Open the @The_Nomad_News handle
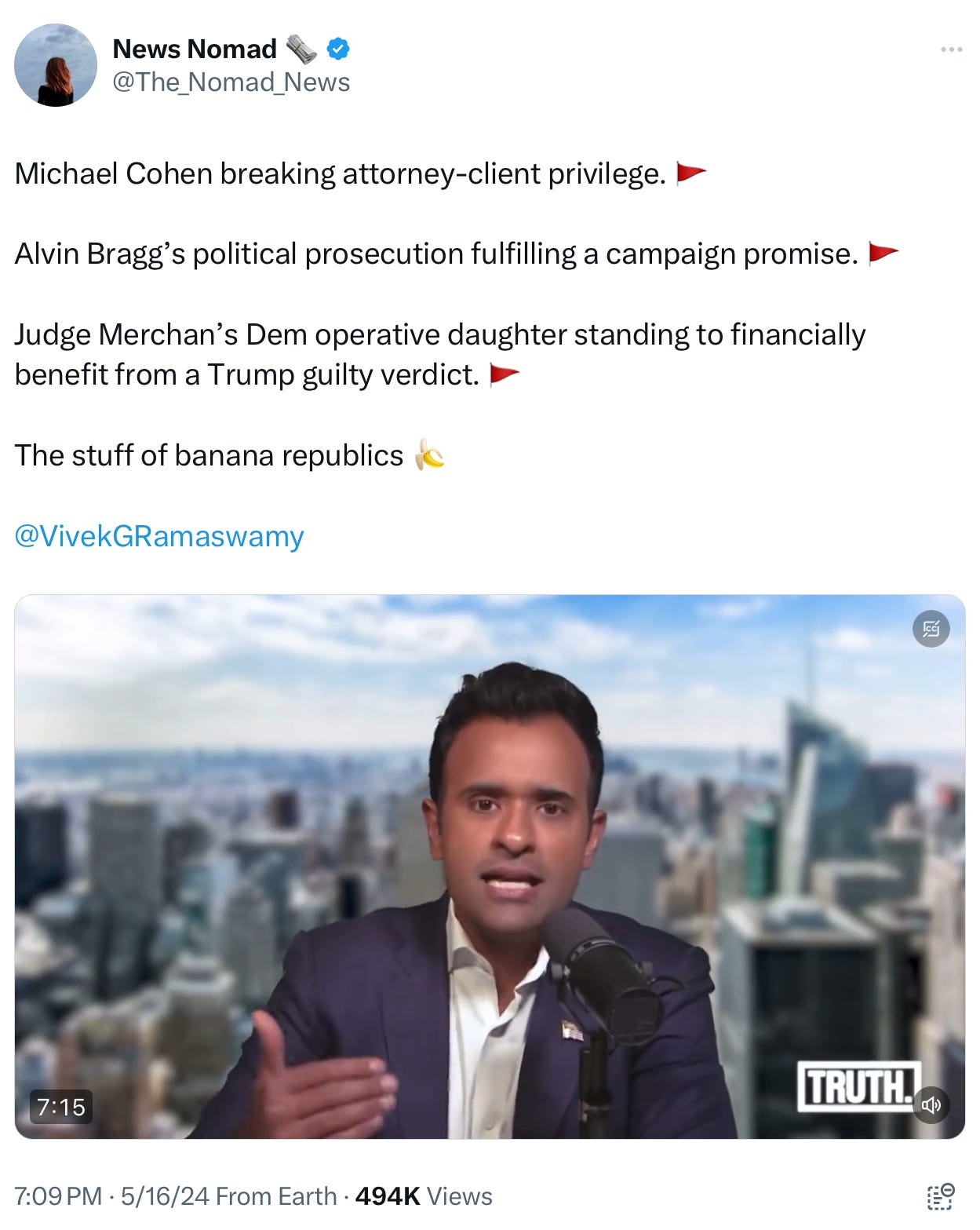This screenshot has width=980, height=1230. [x=231, y=82]
